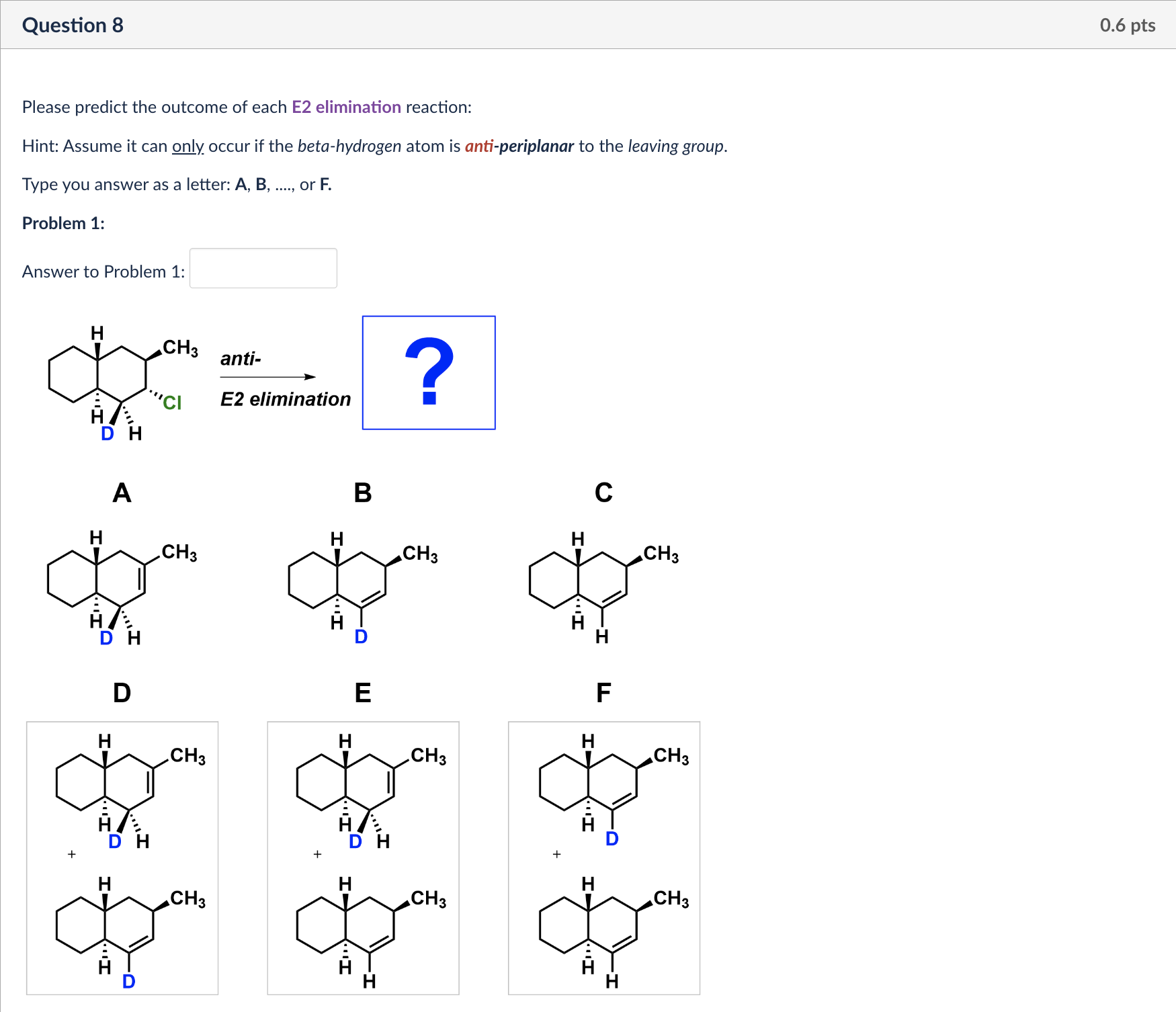Viewport: 1176px width, 1012px height.
Task: Click the Question 8 header bar
Action: 73,24
